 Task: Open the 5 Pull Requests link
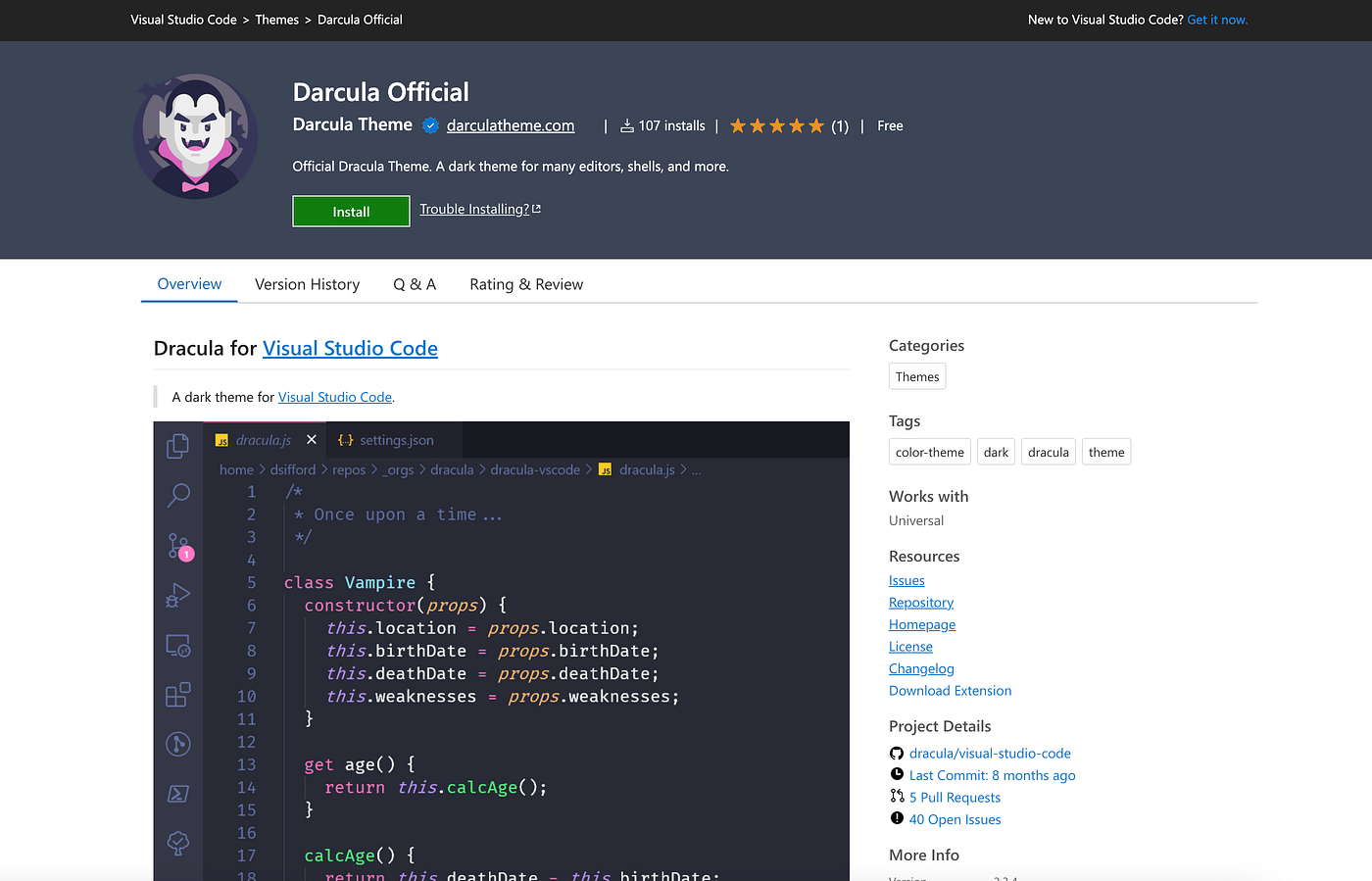click(955, 798)
